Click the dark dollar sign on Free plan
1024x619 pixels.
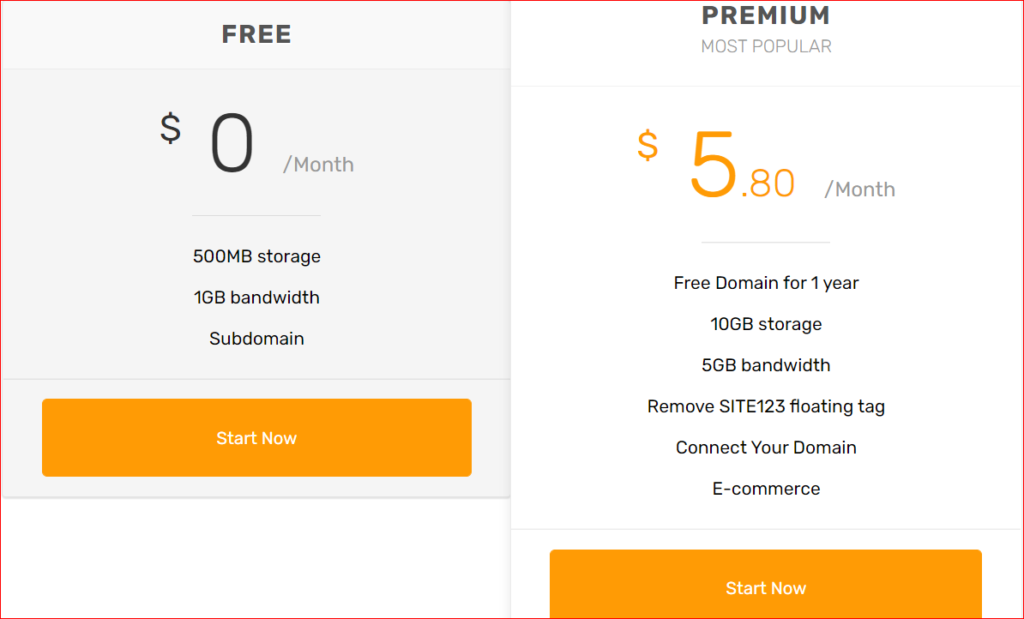(171, 128)
